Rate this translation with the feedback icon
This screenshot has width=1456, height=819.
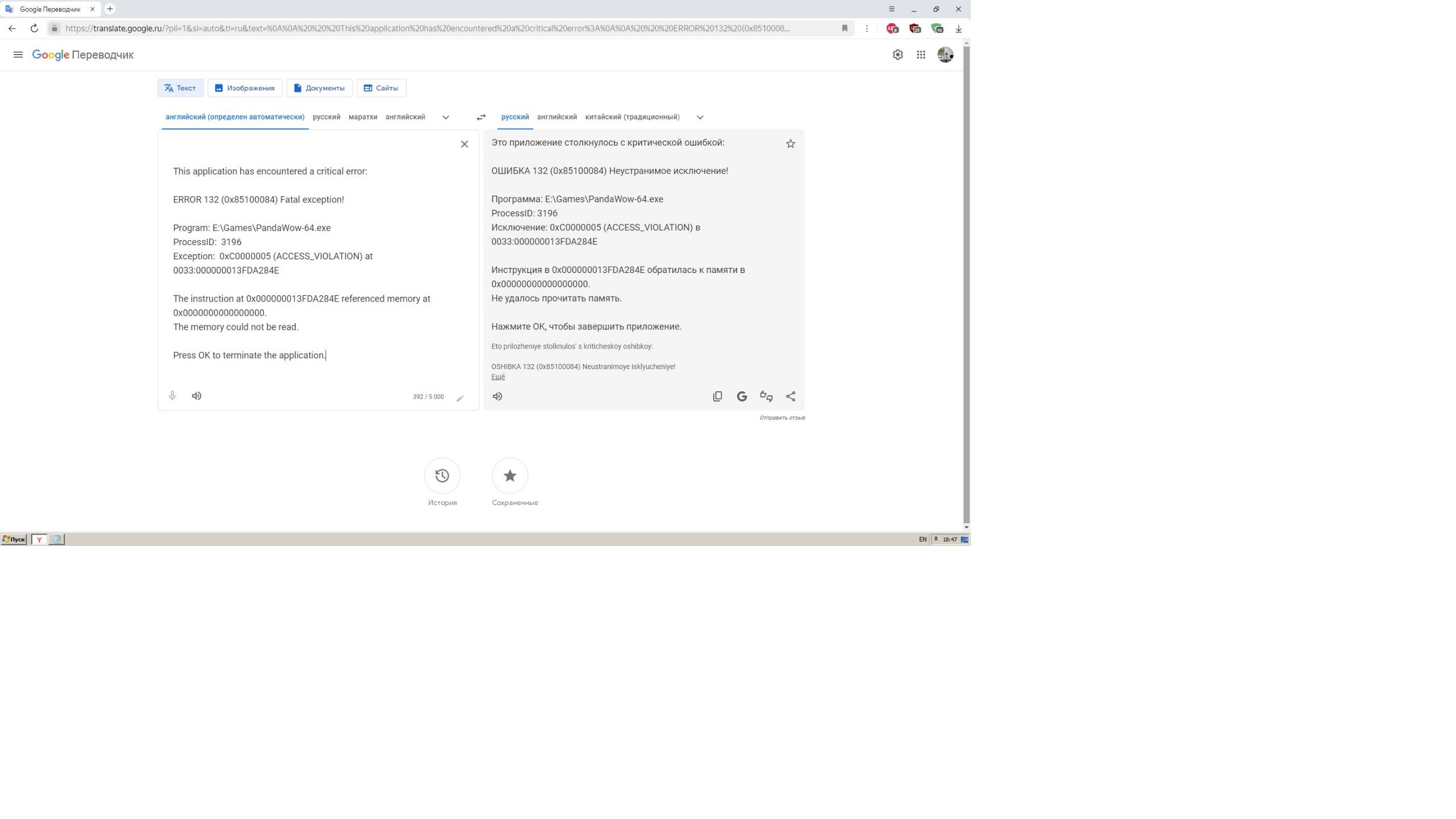pyautogui.click(x=766, y=396)
